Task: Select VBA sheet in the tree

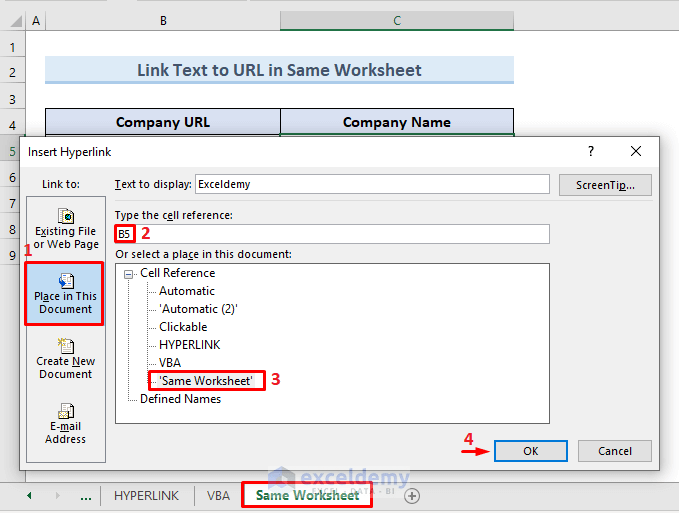Action: pos(170,363)
